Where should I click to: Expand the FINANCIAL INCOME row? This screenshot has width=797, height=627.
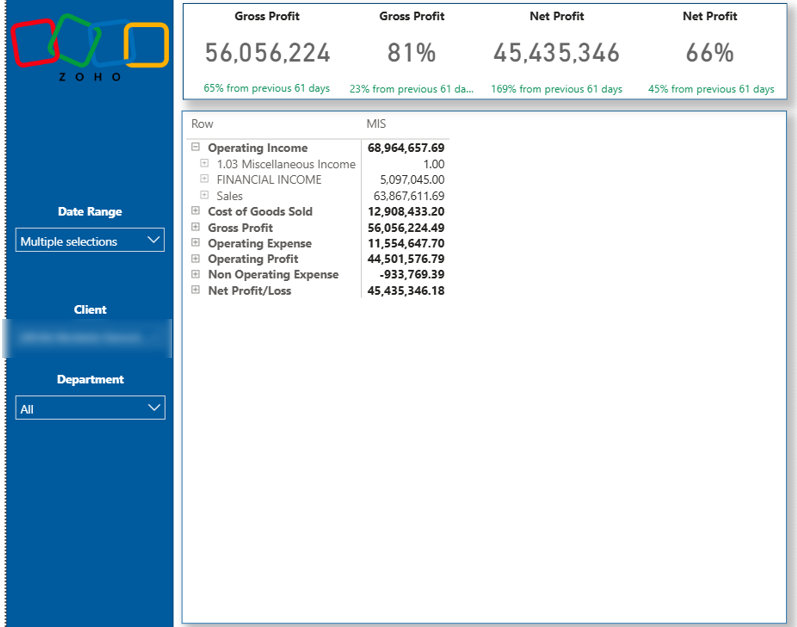click(205, 180)
